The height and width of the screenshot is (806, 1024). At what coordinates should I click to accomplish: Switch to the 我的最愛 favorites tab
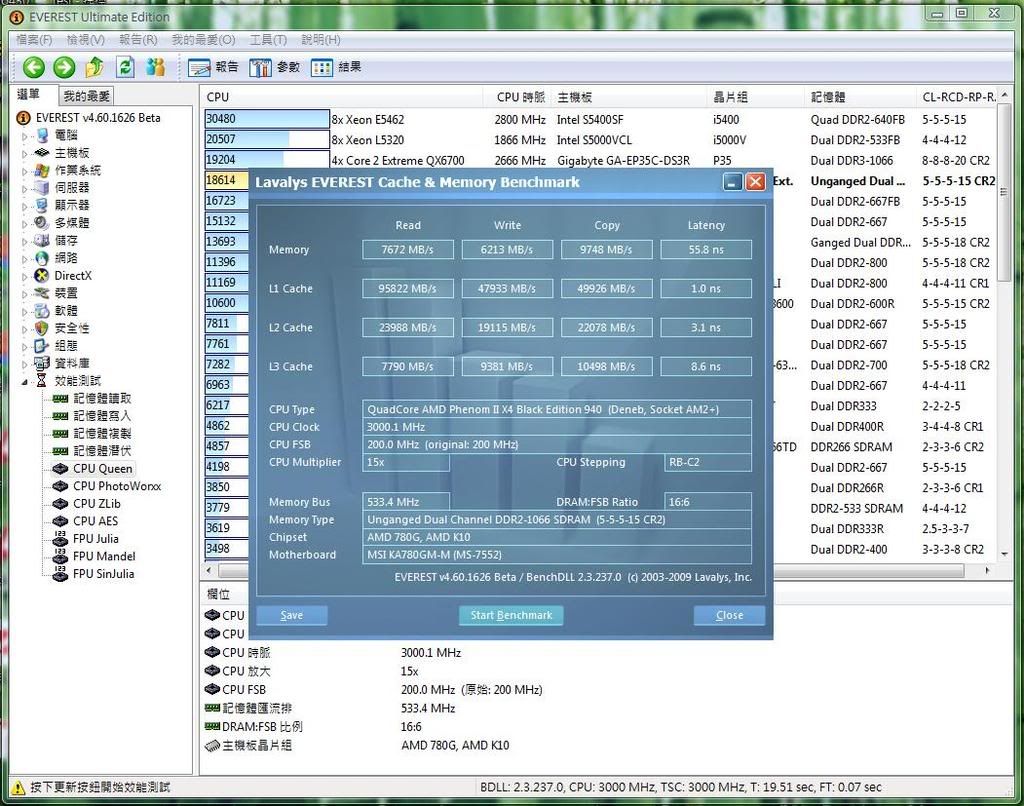pyautogui.click(x=86, y=97)
